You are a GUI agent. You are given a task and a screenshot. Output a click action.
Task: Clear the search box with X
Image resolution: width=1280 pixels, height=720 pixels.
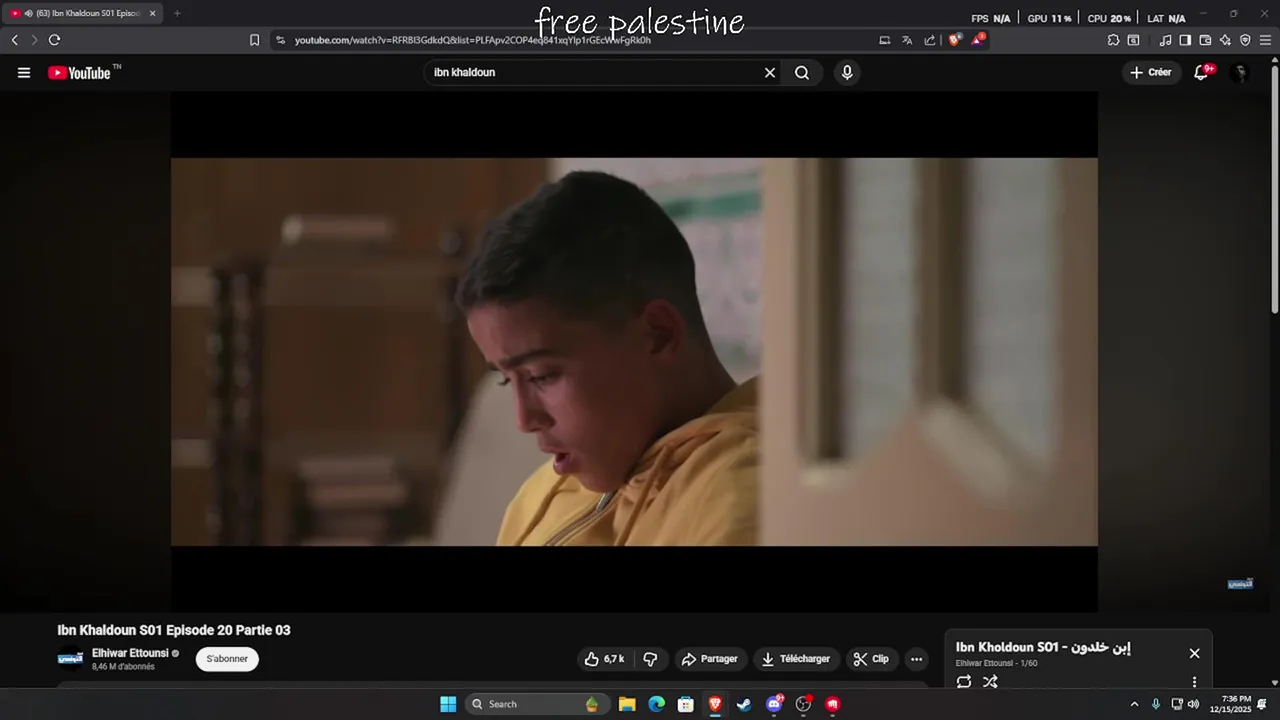[770, 72]
